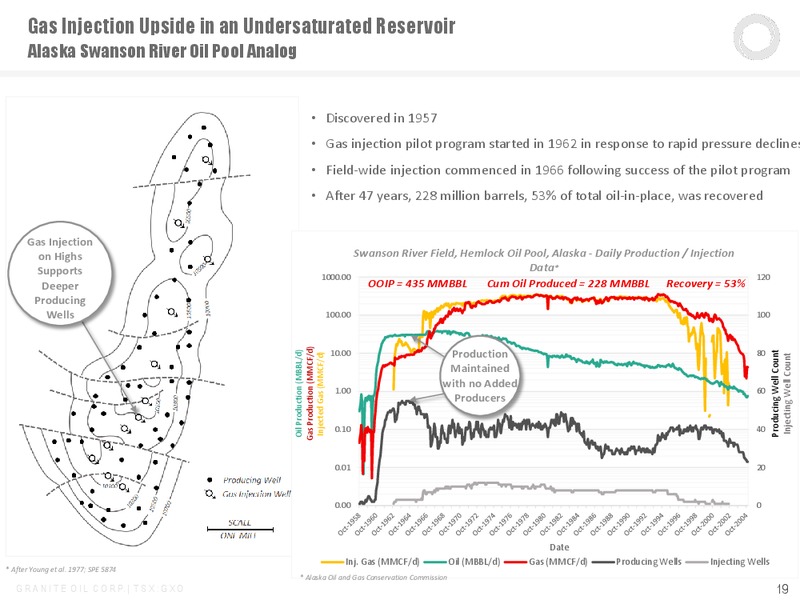Click the circular company logo
The height and width of the screenshot is (600, 800).
[756, 37]
